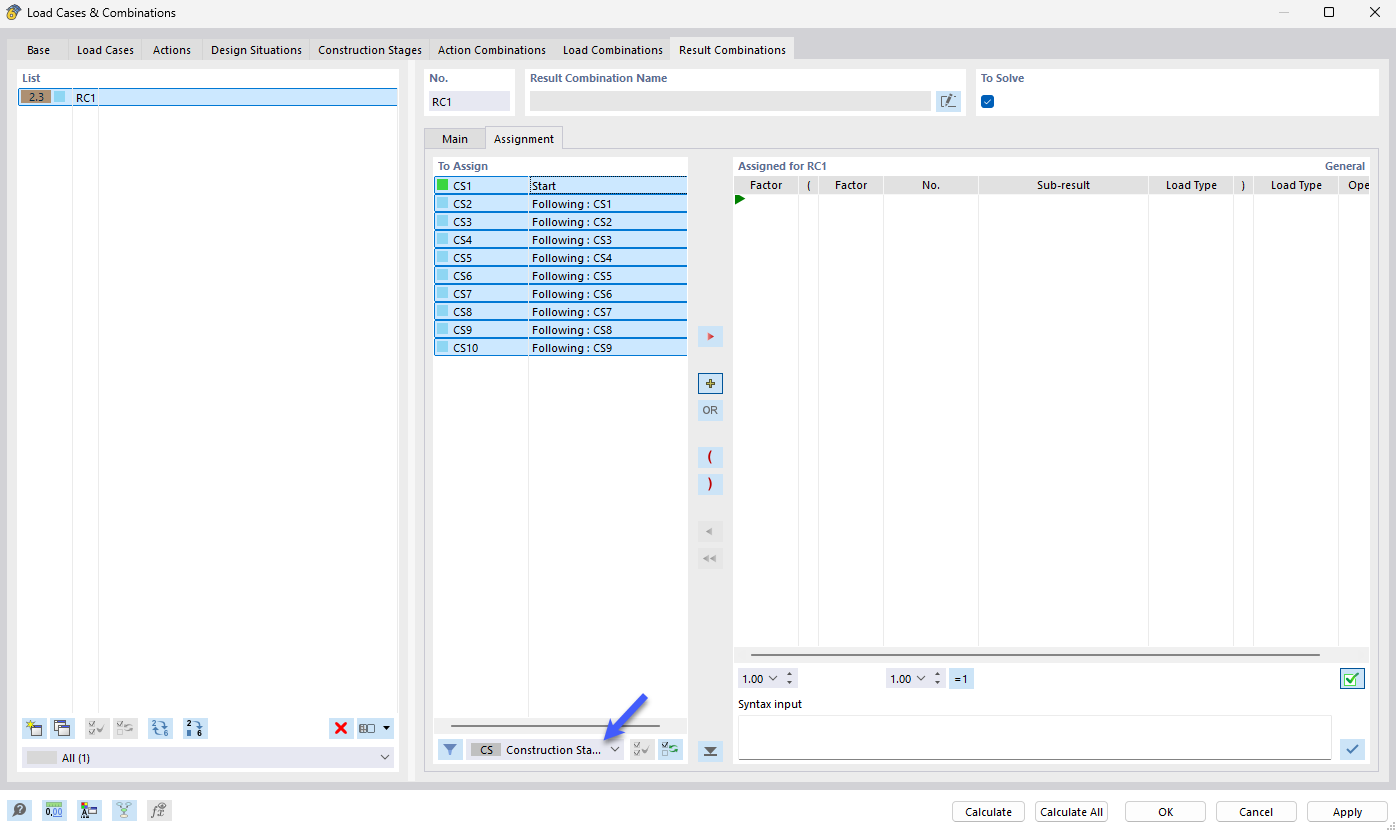Apply syntax input with the blue checkmark

pos(1352,748)
